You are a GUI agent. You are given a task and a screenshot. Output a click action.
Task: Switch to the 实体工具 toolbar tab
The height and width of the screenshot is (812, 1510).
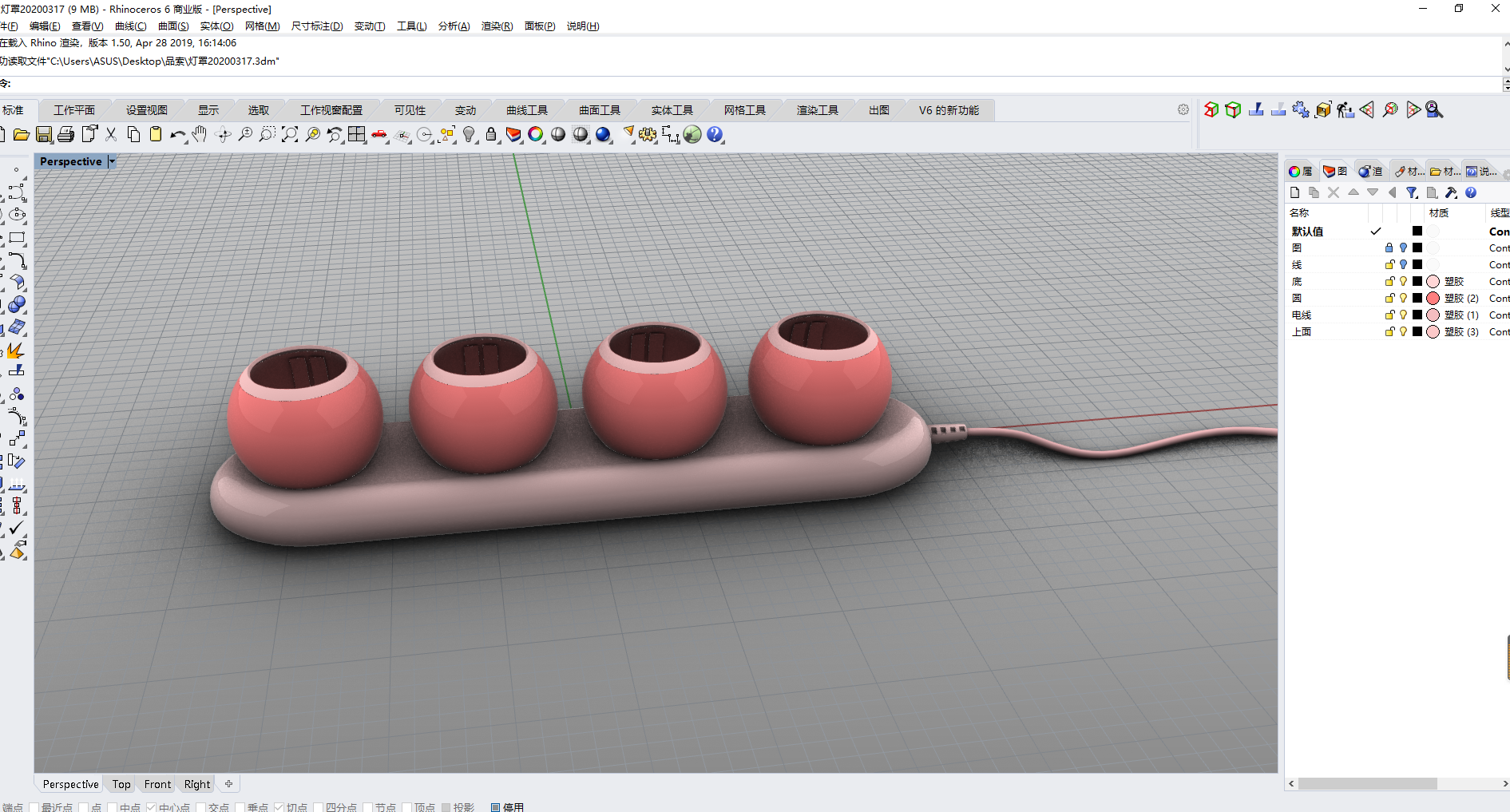click(x=672, y=110)
